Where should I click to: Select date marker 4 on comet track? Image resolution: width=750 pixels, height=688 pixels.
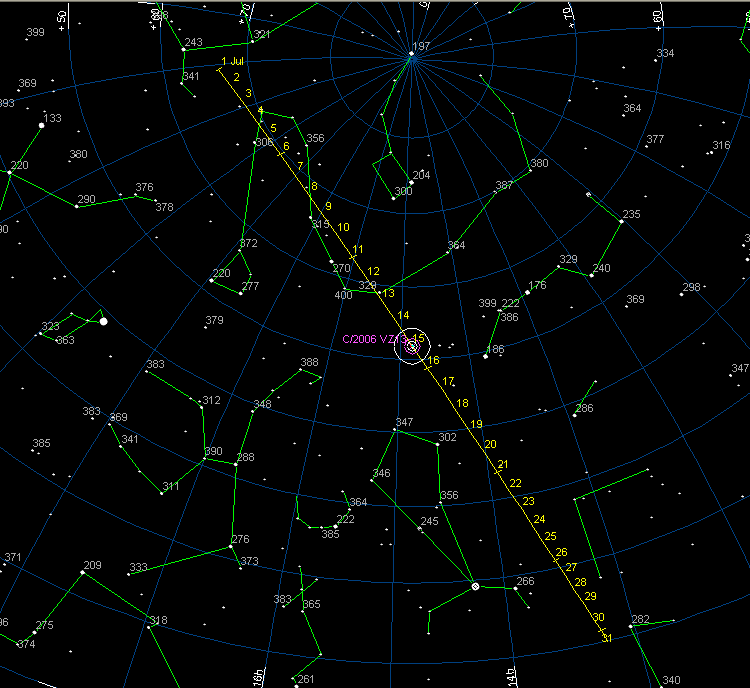point(260,111)
